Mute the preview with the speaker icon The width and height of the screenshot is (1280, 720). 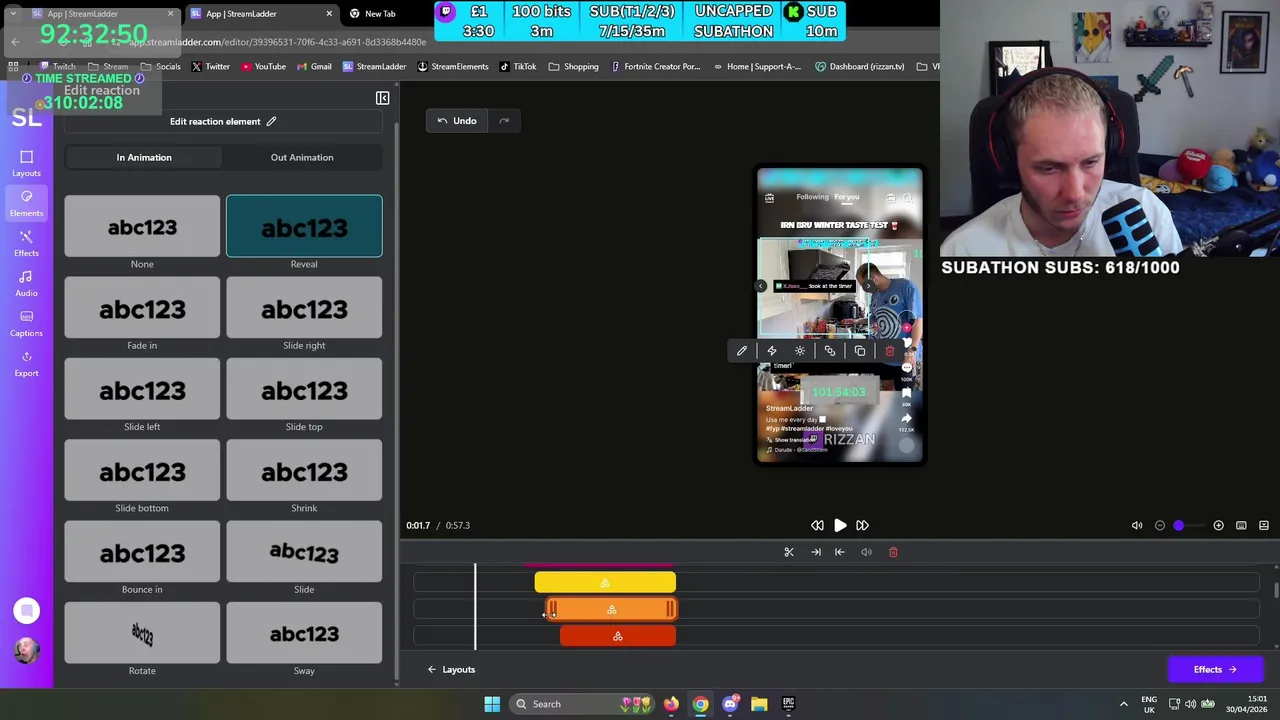1137,526
